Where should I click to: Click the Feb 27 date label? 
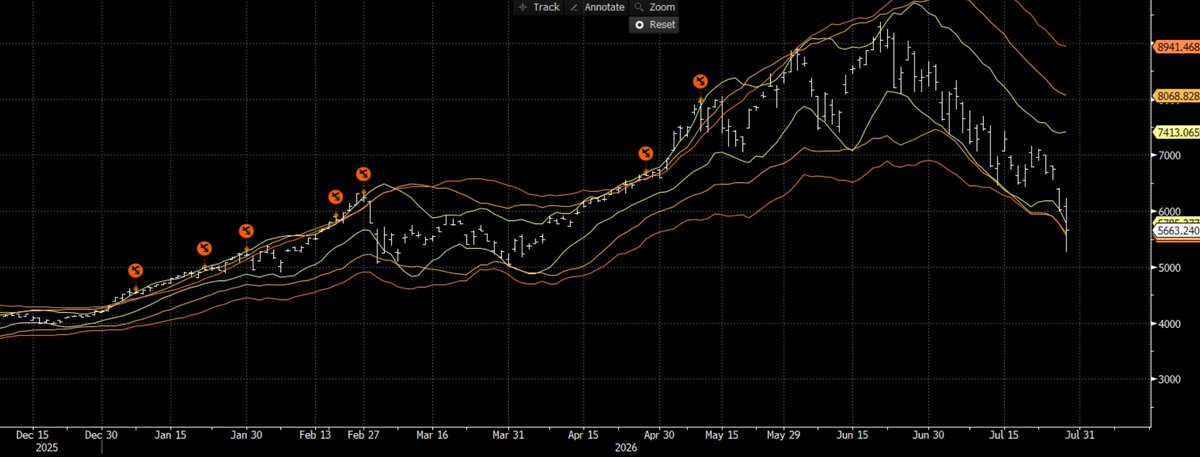click(x=364, y=436)
